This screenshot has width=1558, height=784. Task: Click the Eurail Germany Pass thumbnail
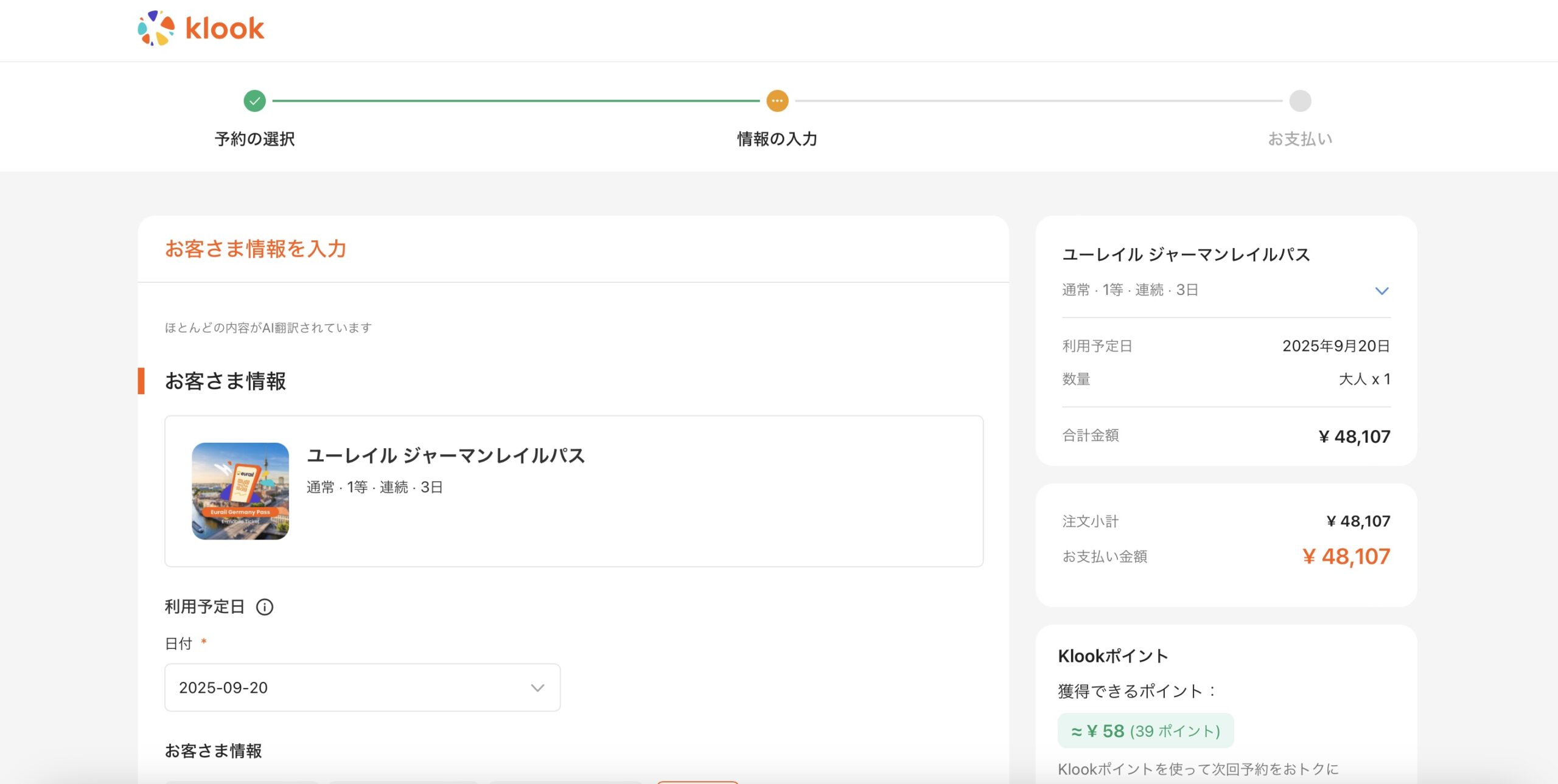click(240, 491)
